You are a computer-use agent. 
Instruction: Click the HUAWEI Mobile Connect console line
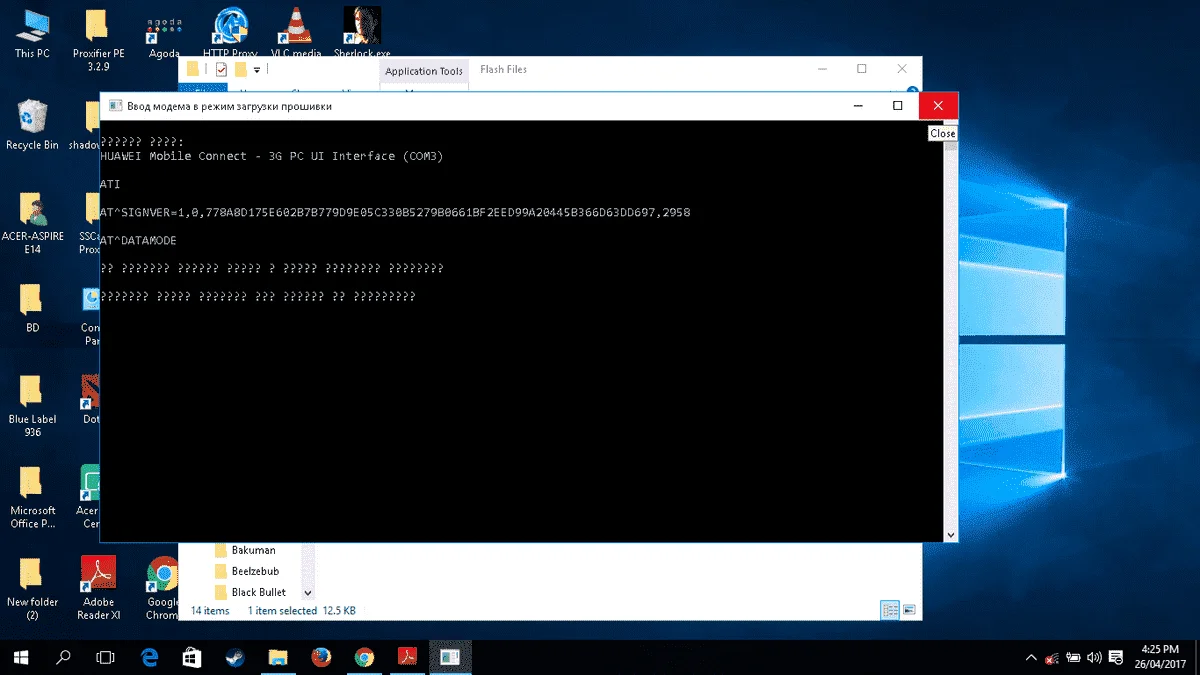(272, 156)
